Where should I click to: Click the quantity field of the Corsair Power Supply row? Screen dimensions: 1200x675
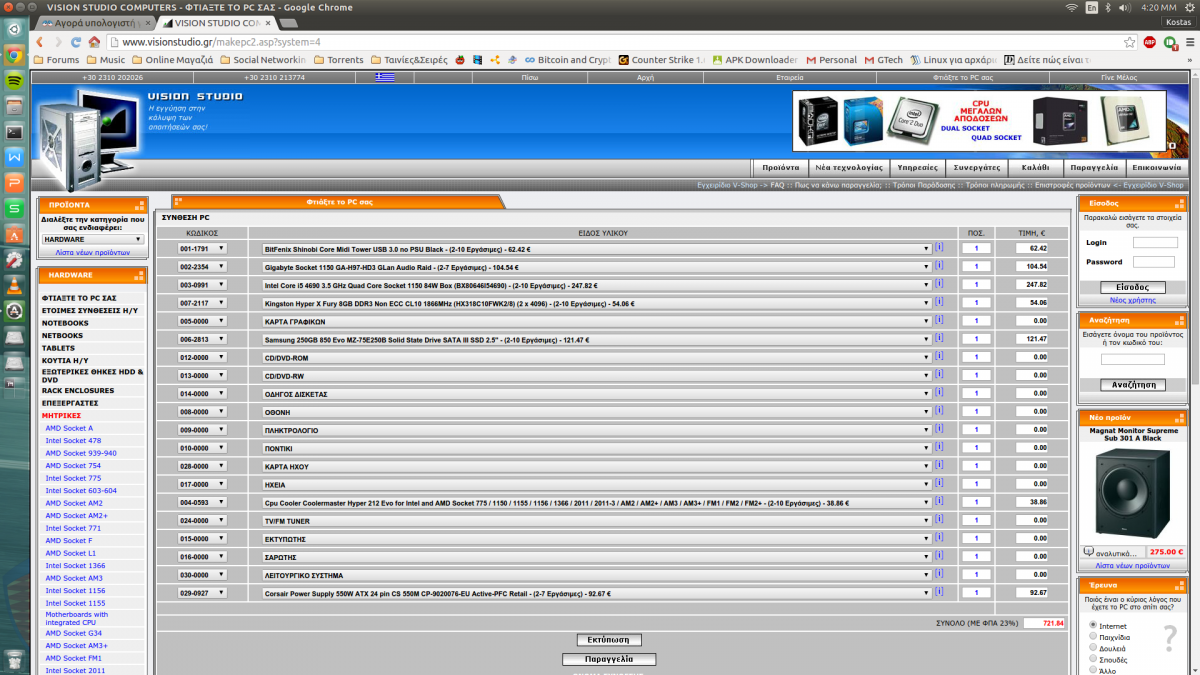point(976,593)
